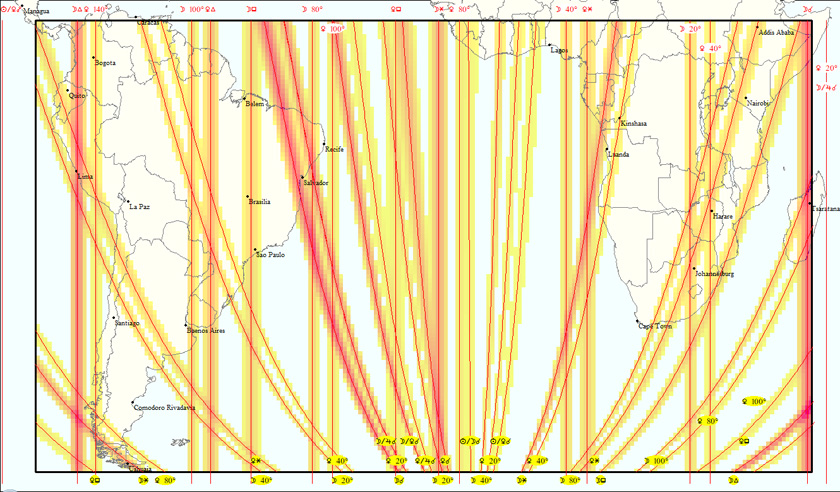840x492 pixels.
Task: Select the Lagos city marker
Action: point(549,45)
